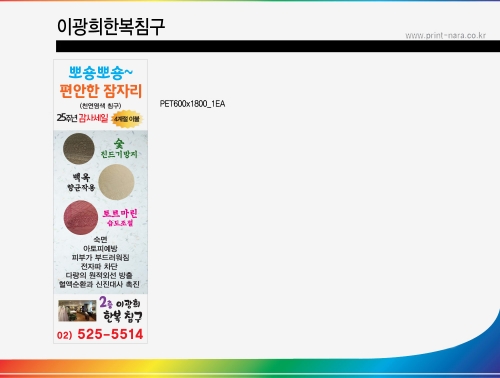Select the dark charcoal fabric circle
Image resolution: width=500 pixels, height=378 pixels.
click(x=79, y=149)
